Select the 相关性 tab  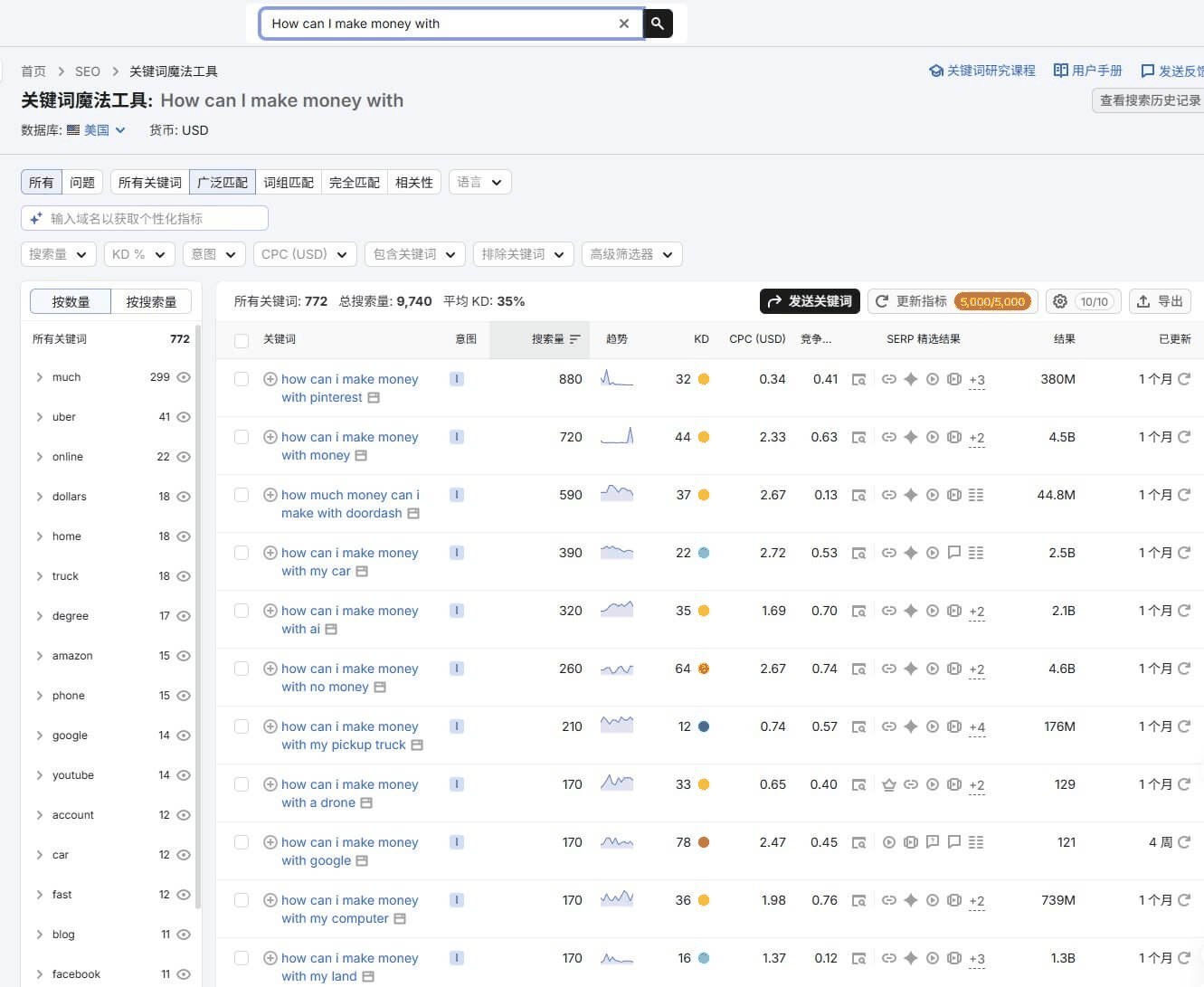(x=414, y=182)
